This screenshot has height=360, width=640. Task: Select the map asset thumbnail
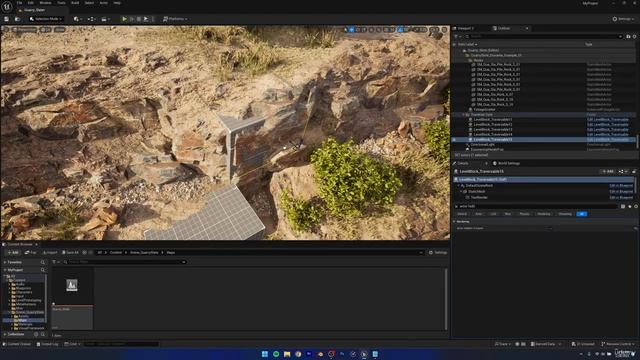click(x=72, y=298)
